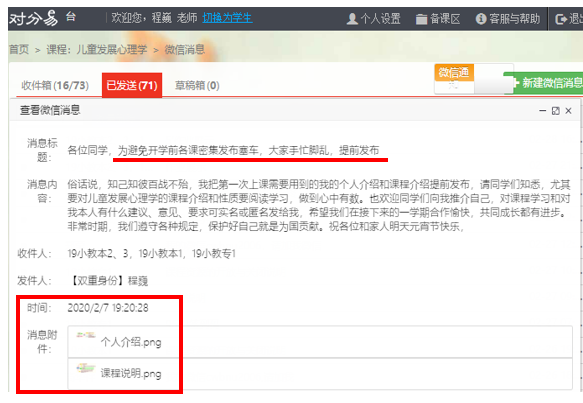This screenshot has width=583, height=403.
Task: Open 客服与帮助 info icon
Action: pyautogui.click(x=481, y=19)
